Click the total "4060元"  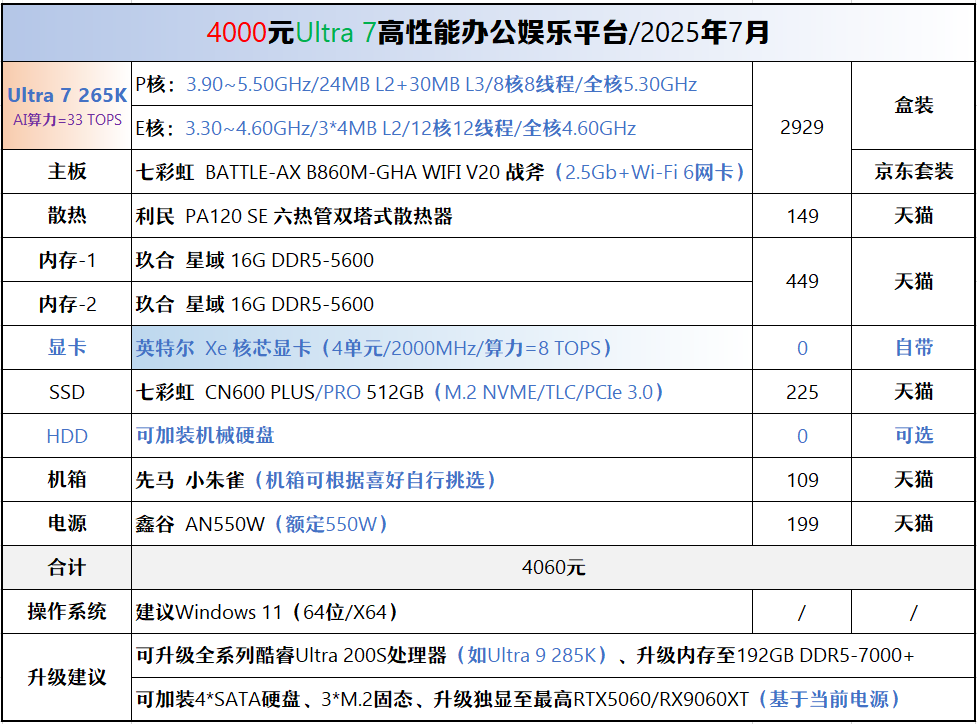tap(553, 568)
